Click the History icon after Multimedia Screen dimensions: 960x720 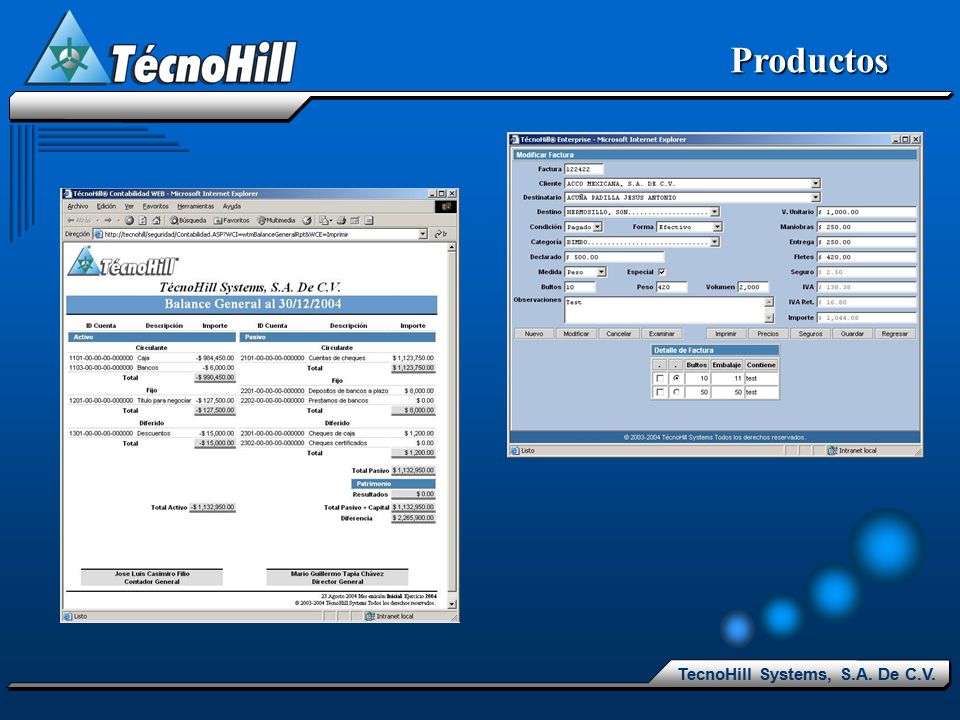tap(307, 220)
